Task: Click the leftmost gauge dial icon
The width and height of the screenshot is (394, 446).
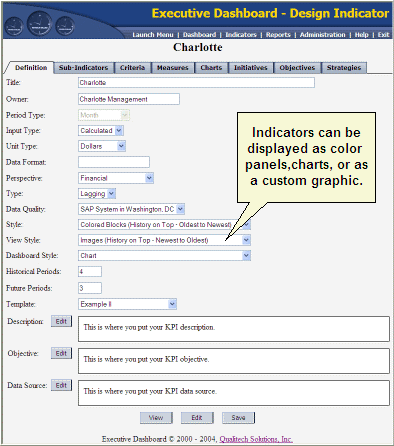Action: click(x=14, y=27)
